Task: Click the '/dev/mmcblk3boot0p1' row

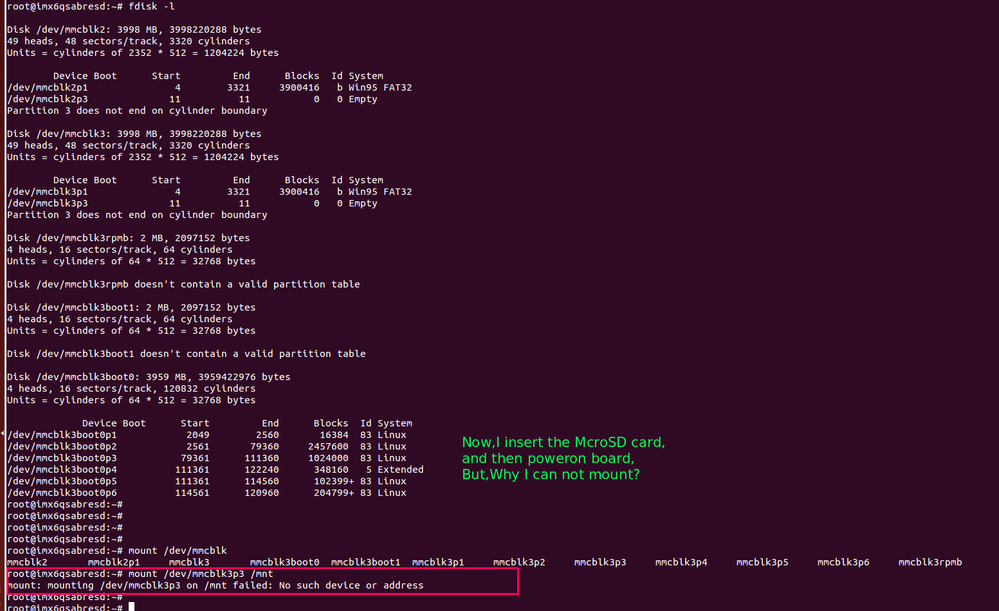Action: tap(206, 435)
